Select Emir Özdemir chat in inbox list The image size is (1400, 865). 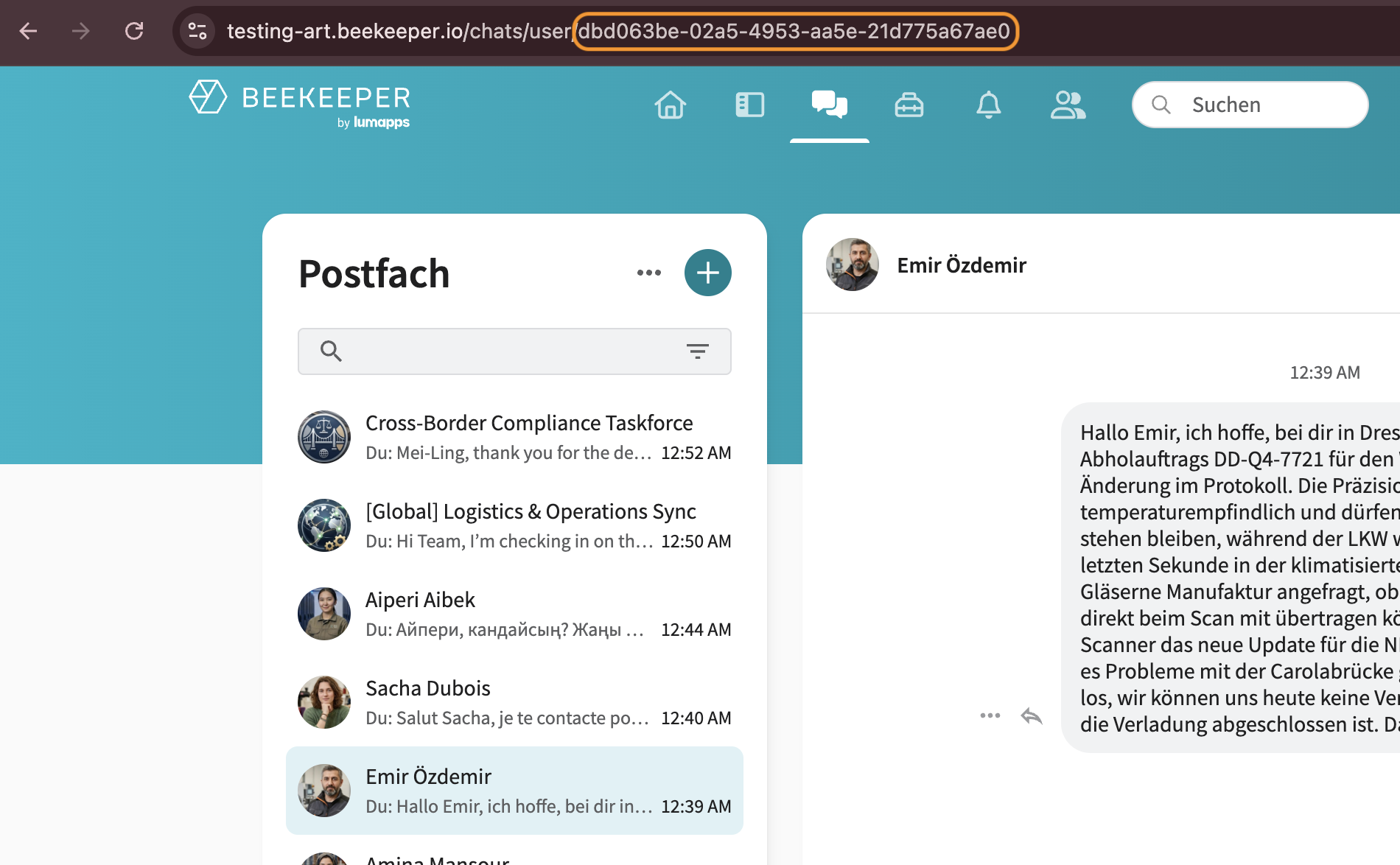[x=514, y=791]
